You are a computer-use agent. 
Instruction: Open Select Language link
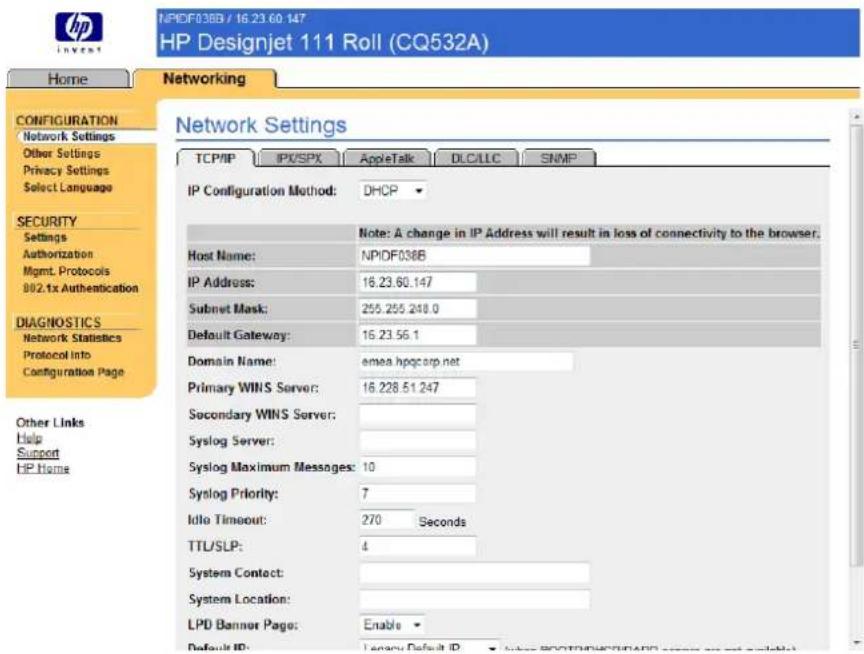pos(68,187)
